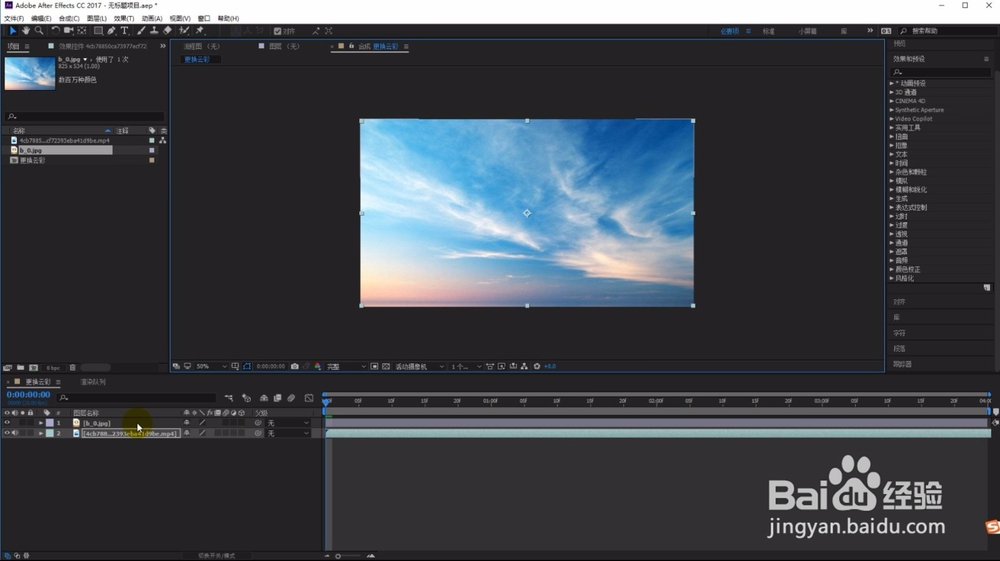Switch to the 标准 workspace
Viewport: 1000px width, 561px height.
(768, 31)
